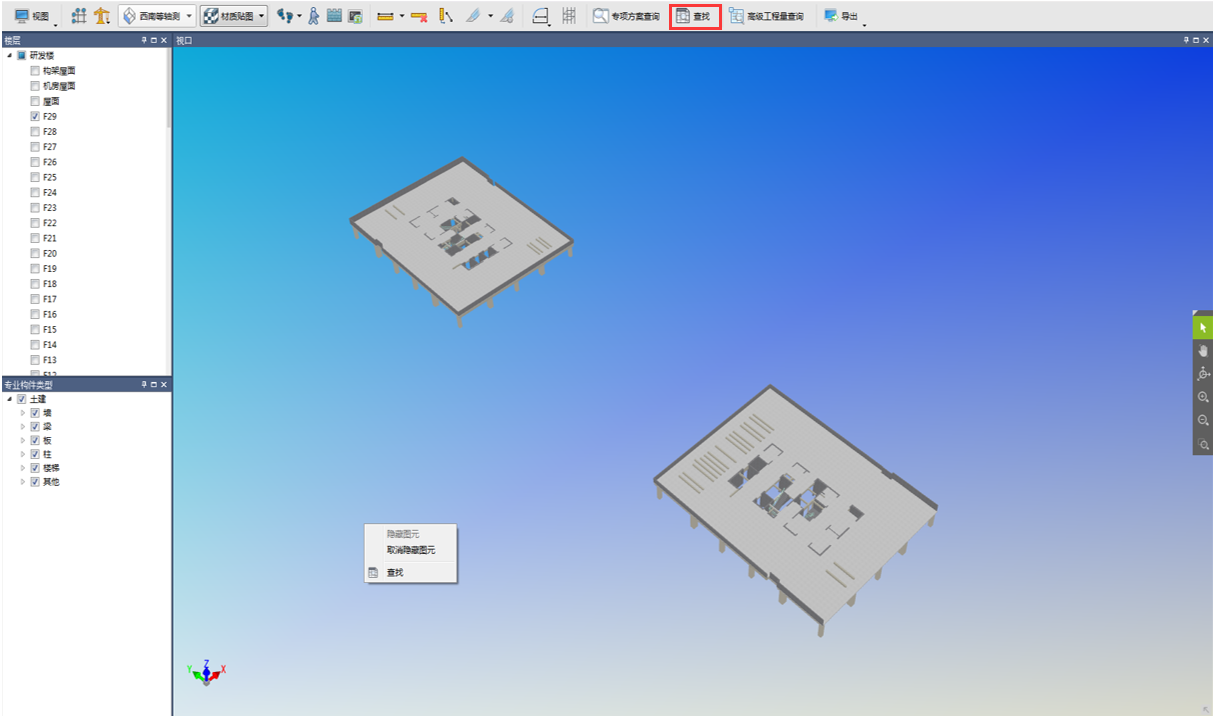The height and width of the screenshot is (716, 1213).
Task: Uncheck the 其他 component checkbox
Action: pyautogui.click(x=35, y=482)
